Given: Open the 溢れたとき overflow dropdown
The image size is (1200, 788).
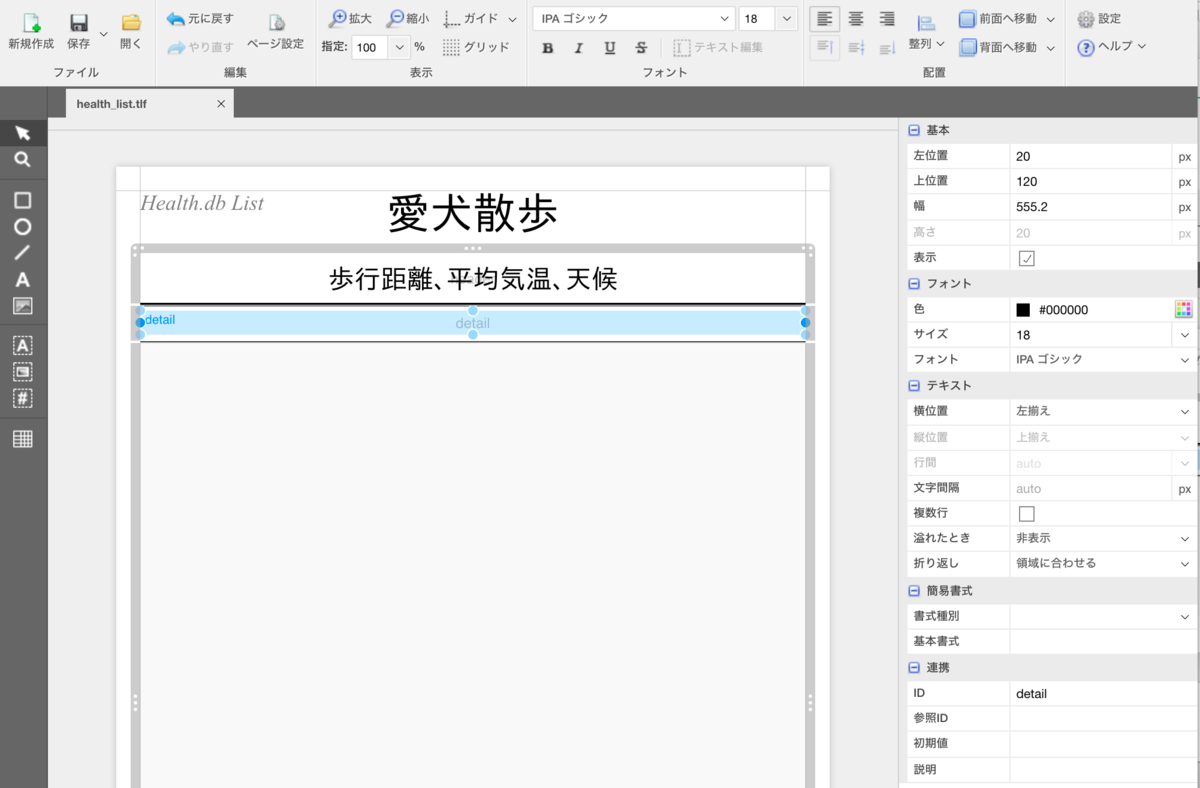Looking at the screenshot, I should pyautogui.click(x=1100, y=538).
